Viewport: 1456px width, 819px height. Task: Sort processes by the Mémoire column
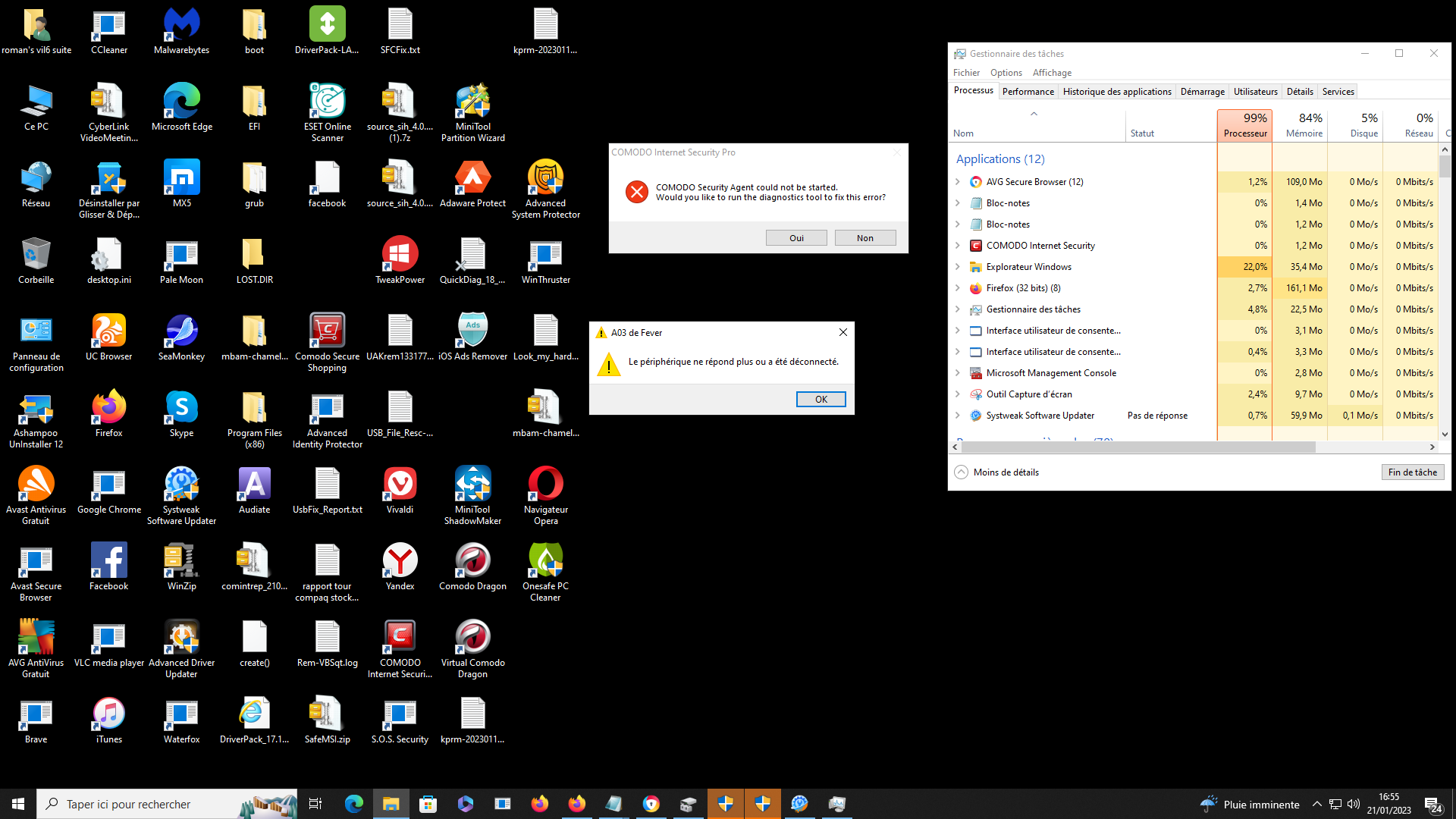click(x=1300, y=125)
